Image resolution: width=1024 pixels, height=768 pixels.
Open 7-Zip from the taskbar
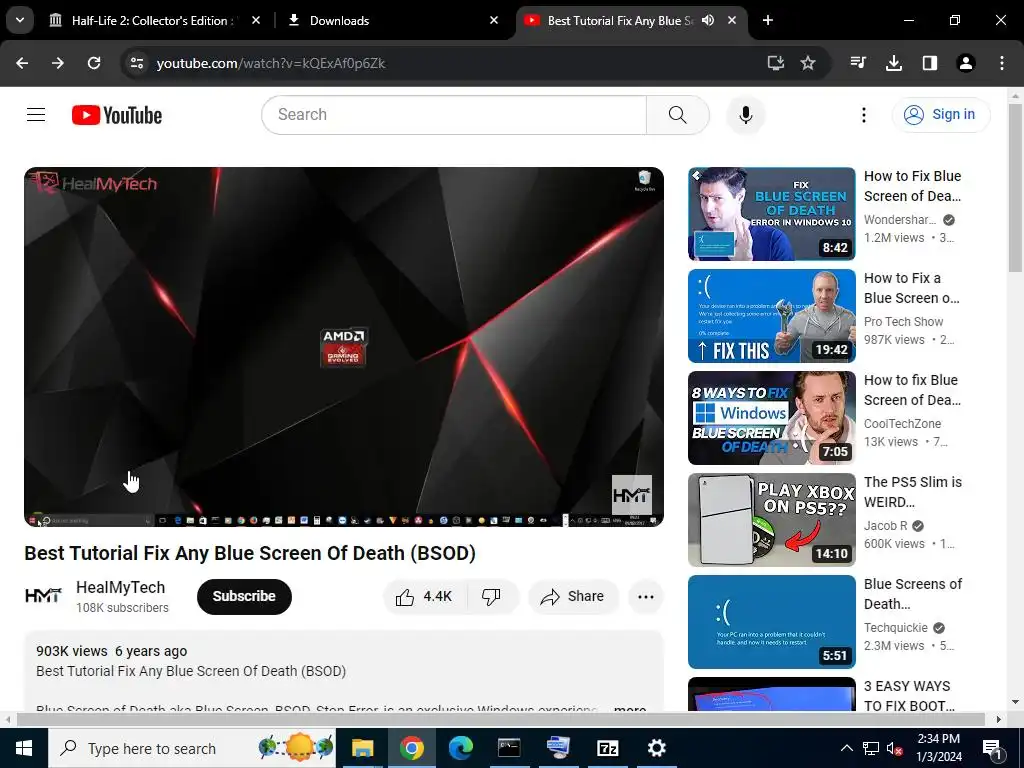607,748
